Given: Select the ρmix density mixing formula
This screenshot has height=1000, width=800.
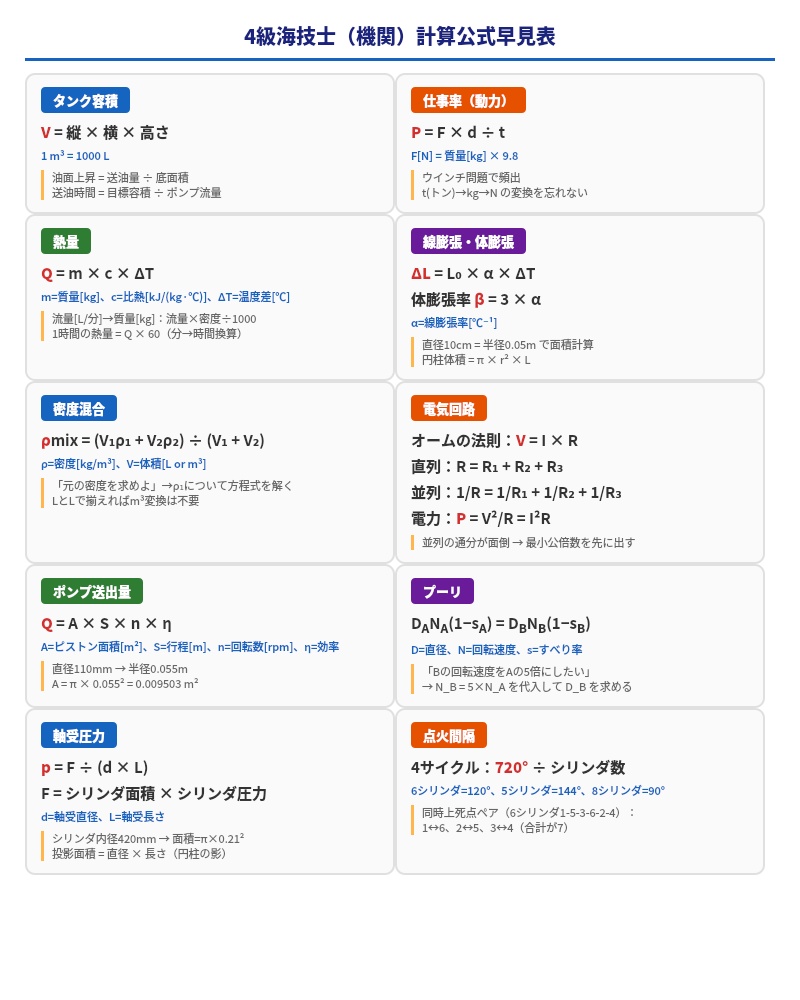Looking at the screenshot, I should pyautogui.click(x=152, y=440).
